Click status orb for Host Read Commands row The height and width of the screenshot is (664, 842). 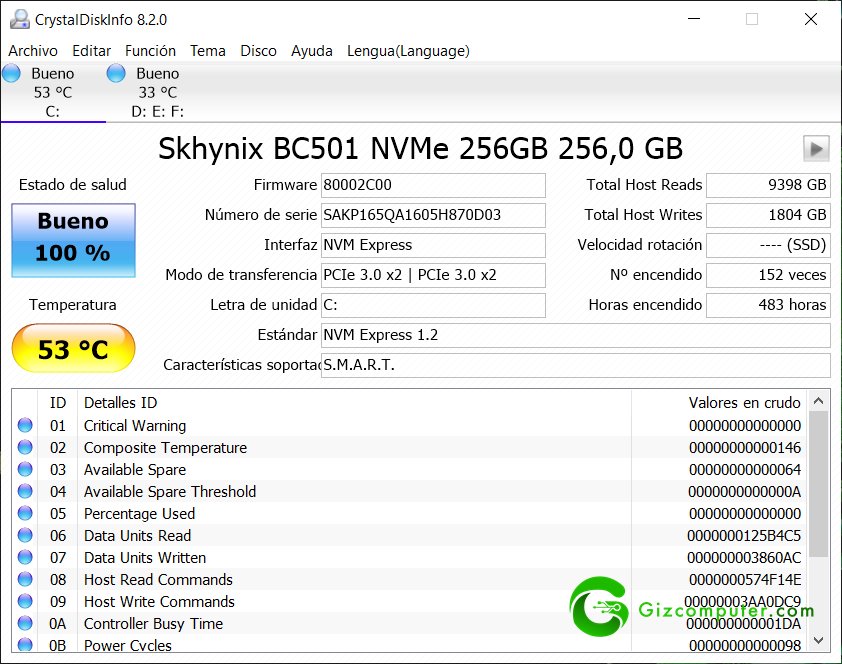tap(25, 579)
